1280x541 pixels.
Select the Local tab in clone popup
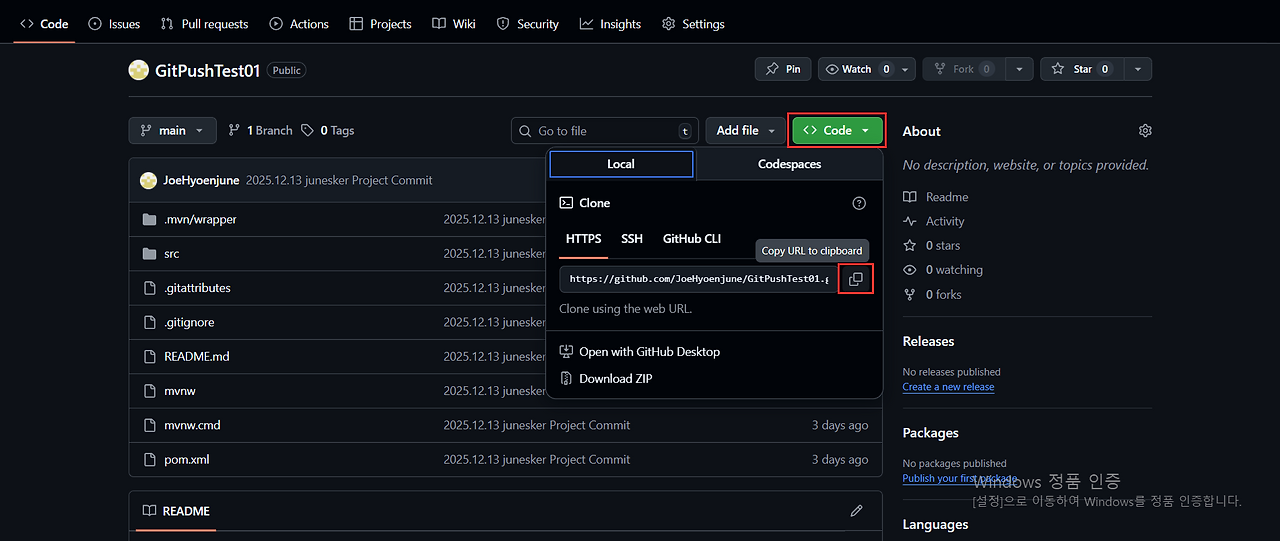pos(621,164)
